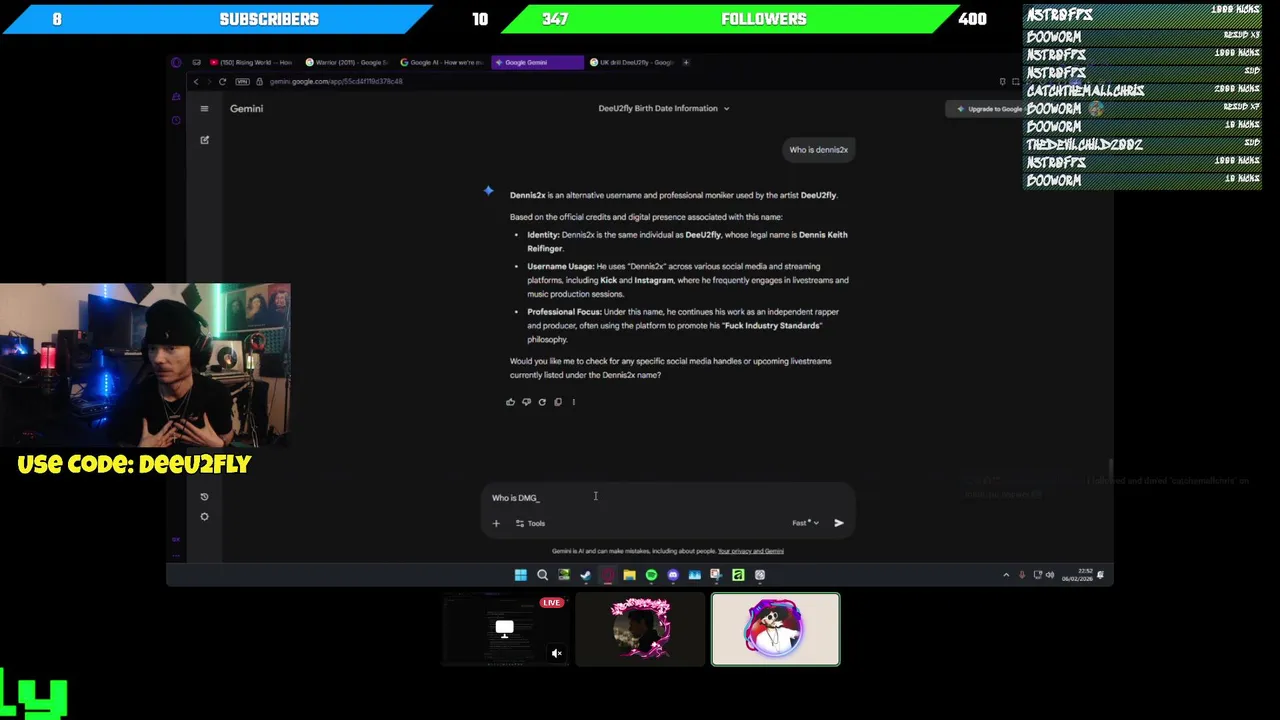The height and width of the screenshot is (720, 1280).
Task: Click the Gemini logo text in header
Action: click(246, 108)
